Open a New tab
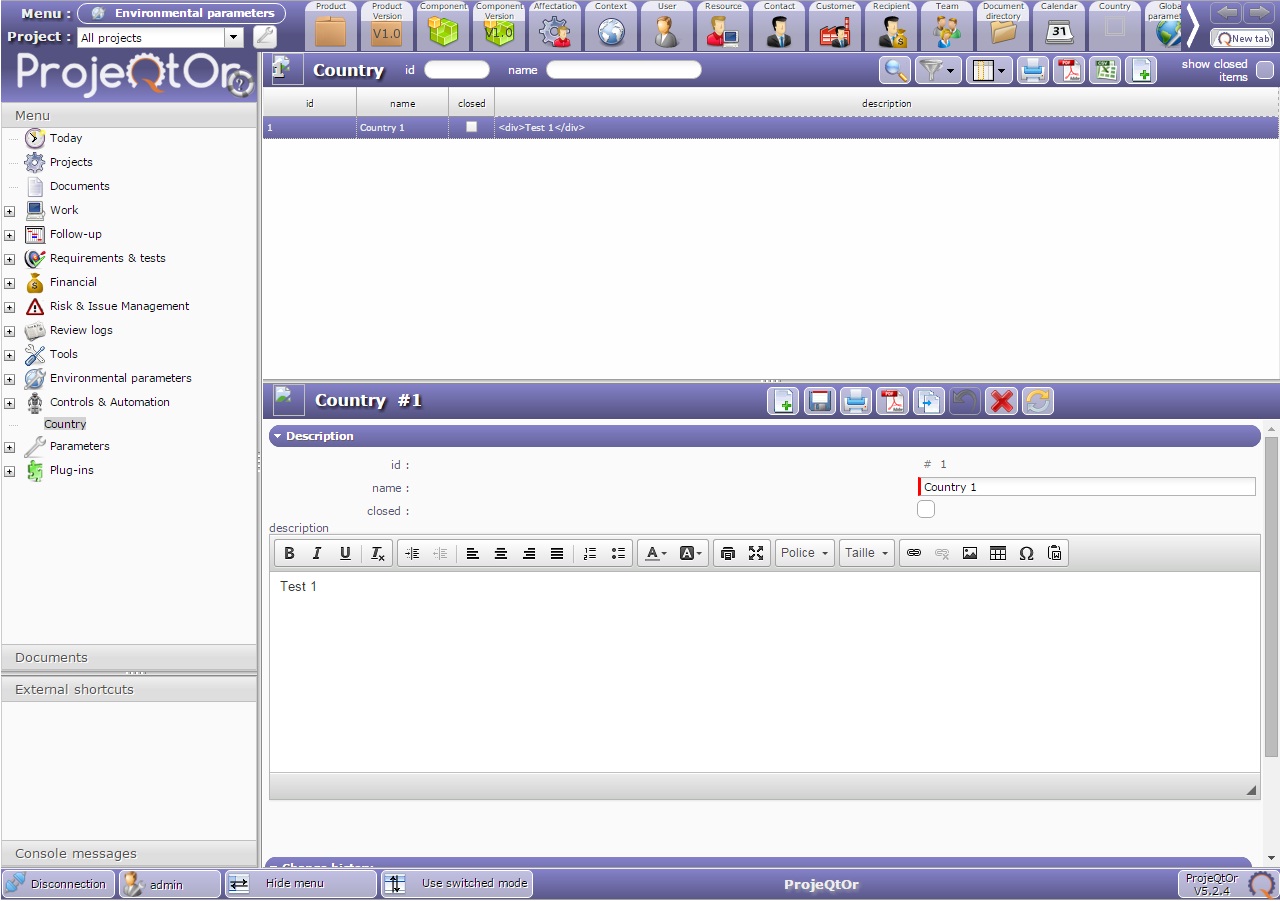This screenshot has width=1280, height=901. [x=1242, y=38]
